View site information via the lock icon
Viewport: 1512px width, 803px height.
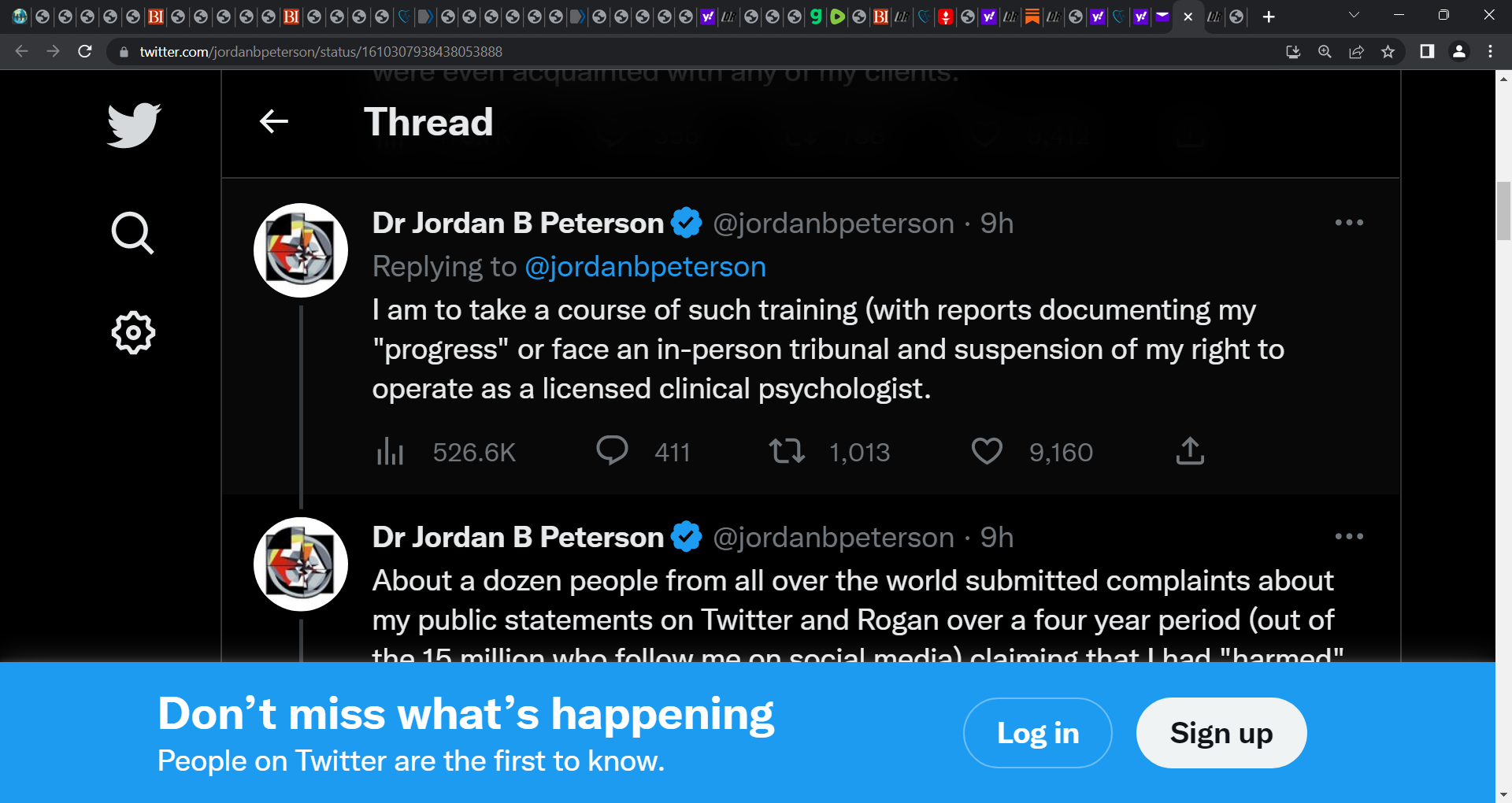(124, 52)
